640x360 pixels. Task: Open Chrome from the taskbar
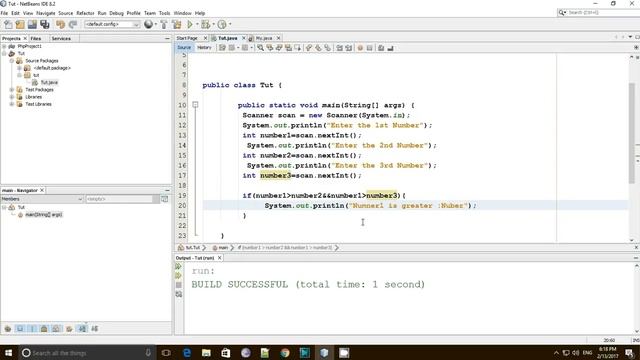285,353
